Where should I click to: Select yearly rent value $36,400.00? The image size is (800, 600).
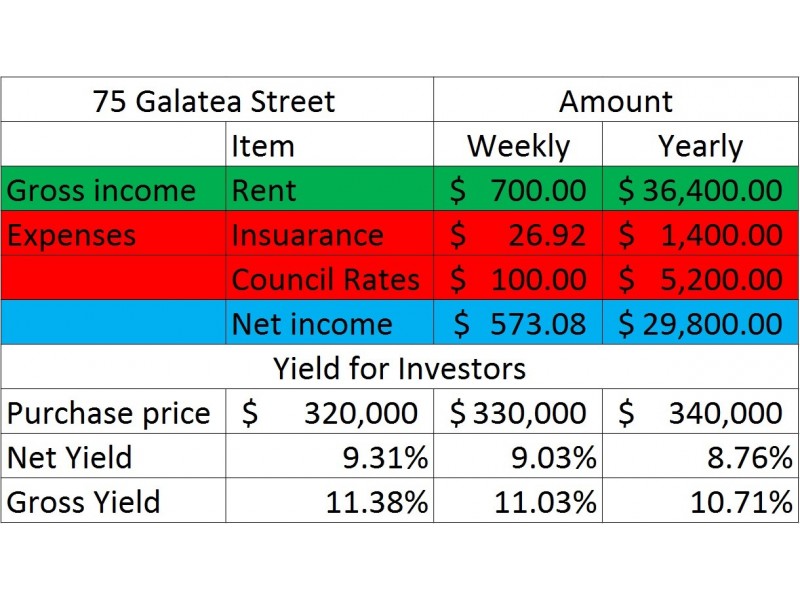pos(701,189)
